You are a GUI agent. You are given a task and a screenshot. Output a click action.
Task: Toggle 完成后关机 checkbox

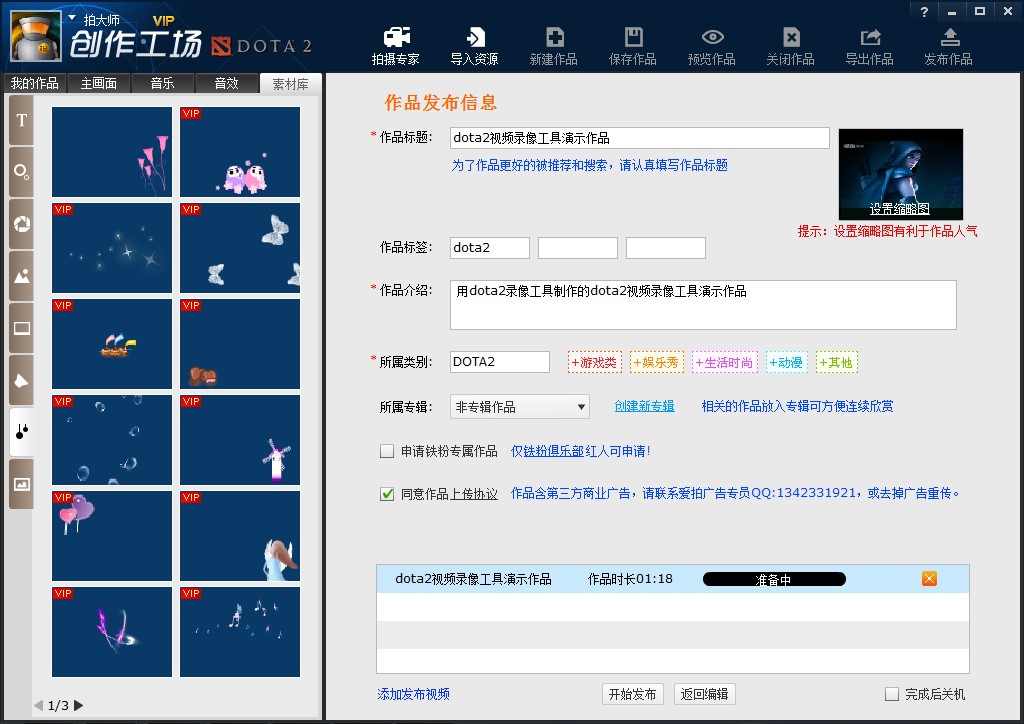pos(892,694)
